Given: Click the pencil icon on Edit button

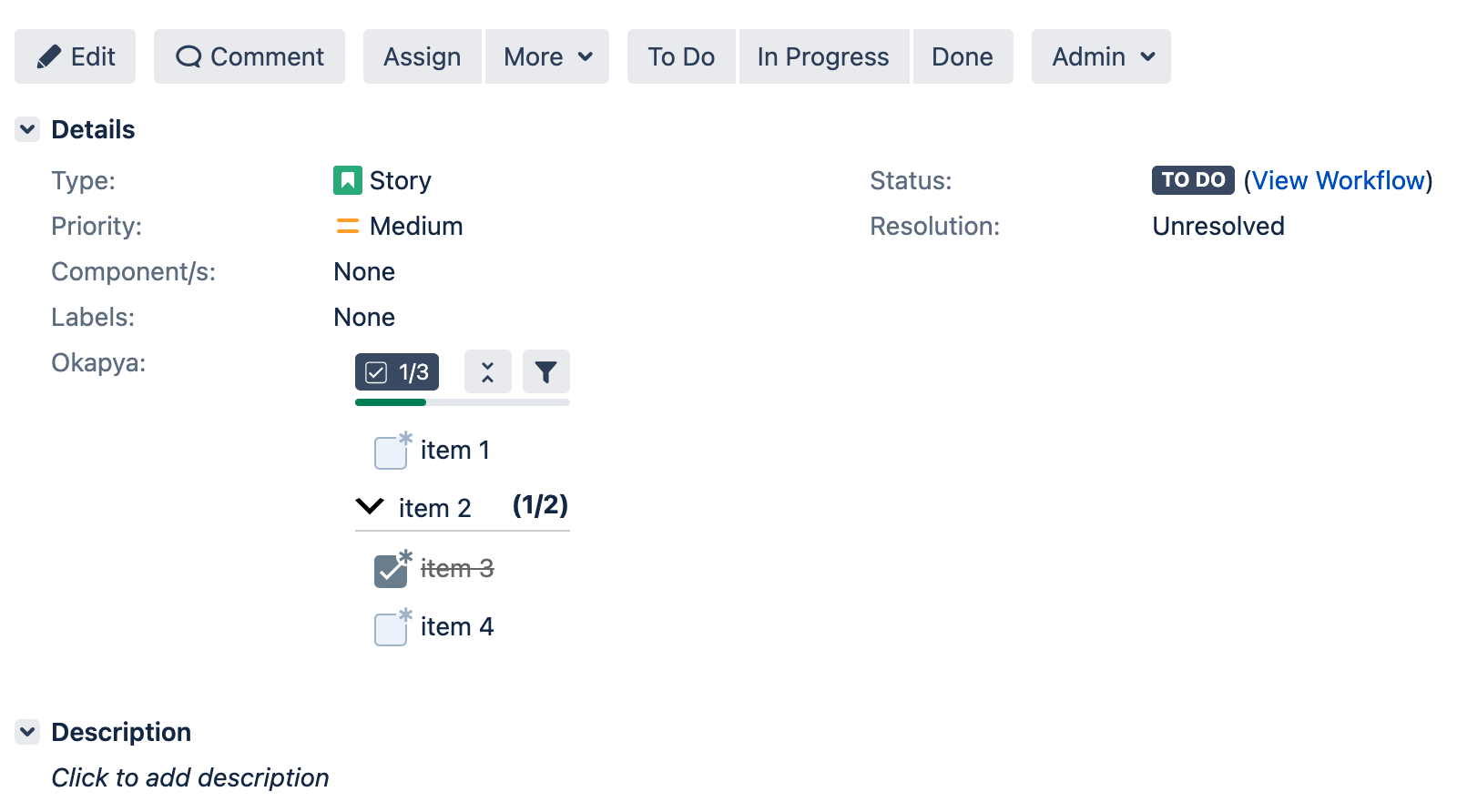Looking at the screenshot, I should (50, 56).
